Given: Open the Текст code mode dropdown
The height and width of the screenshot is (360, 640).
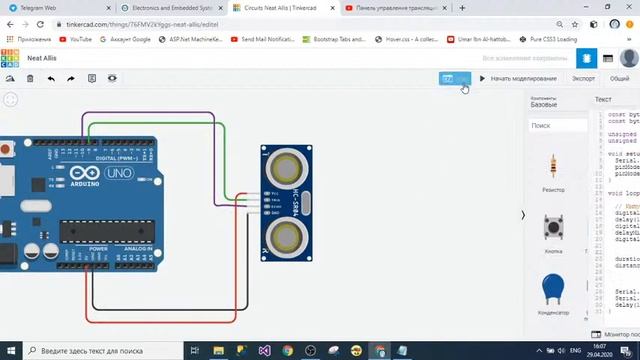Looking at the screenshot, I should 603,99.
